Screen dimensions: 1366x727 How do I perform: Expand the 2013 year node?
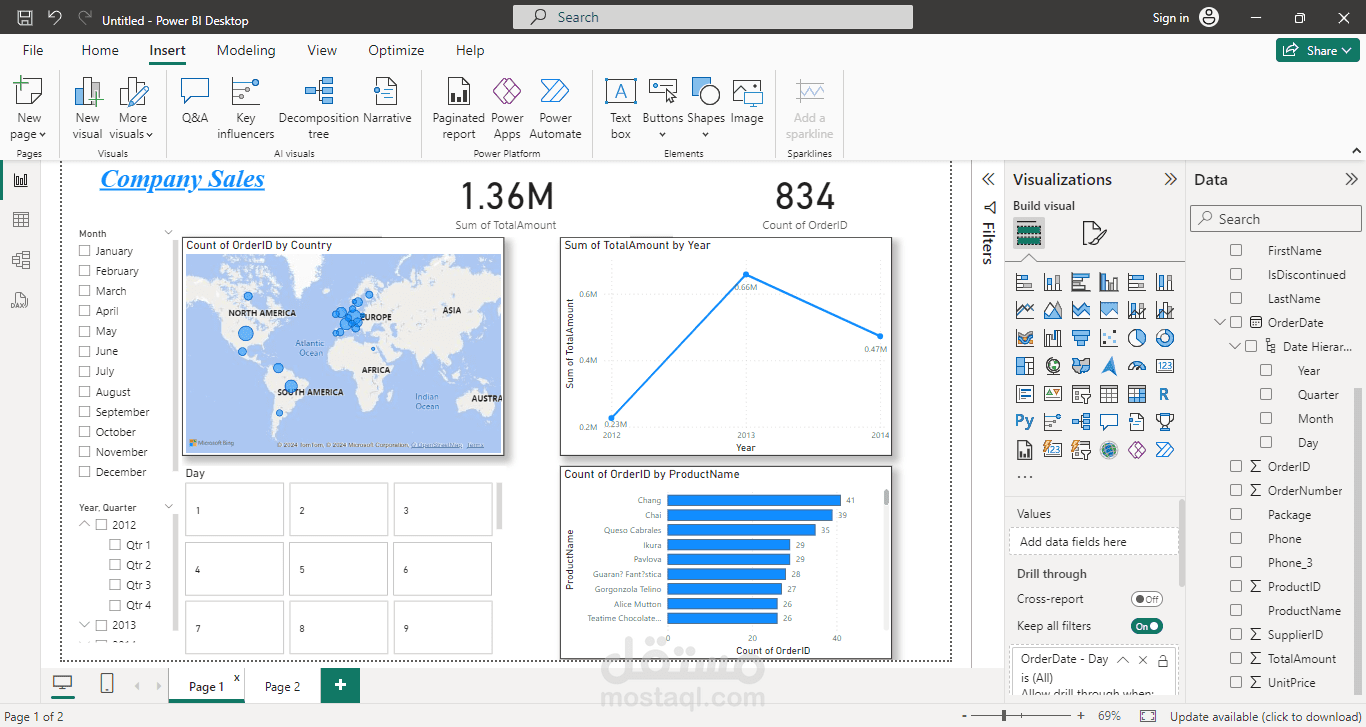click(85, 625)
